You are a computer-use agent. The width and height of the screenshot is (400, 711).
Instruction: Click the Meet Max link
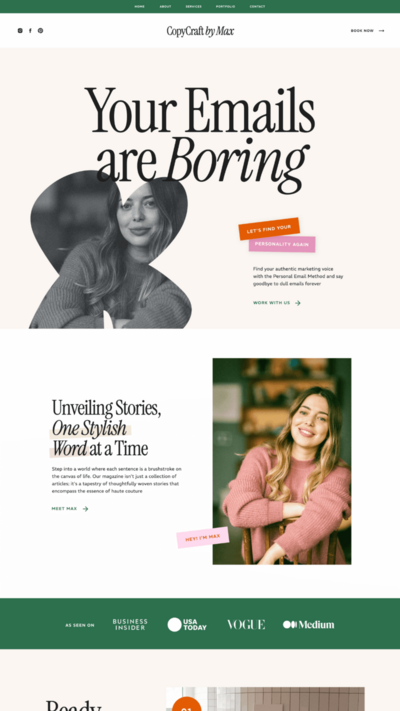coord(64,509)
